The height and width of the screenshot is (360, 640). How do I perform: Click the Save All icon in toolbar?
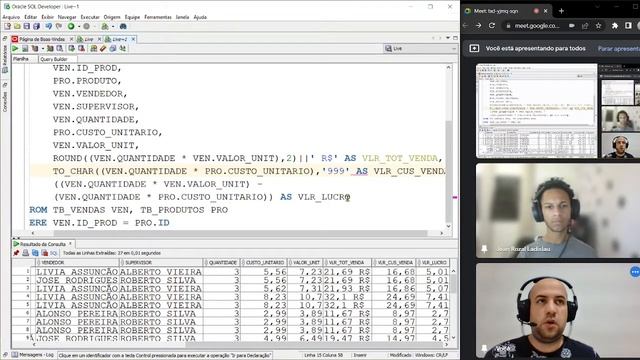36,27
